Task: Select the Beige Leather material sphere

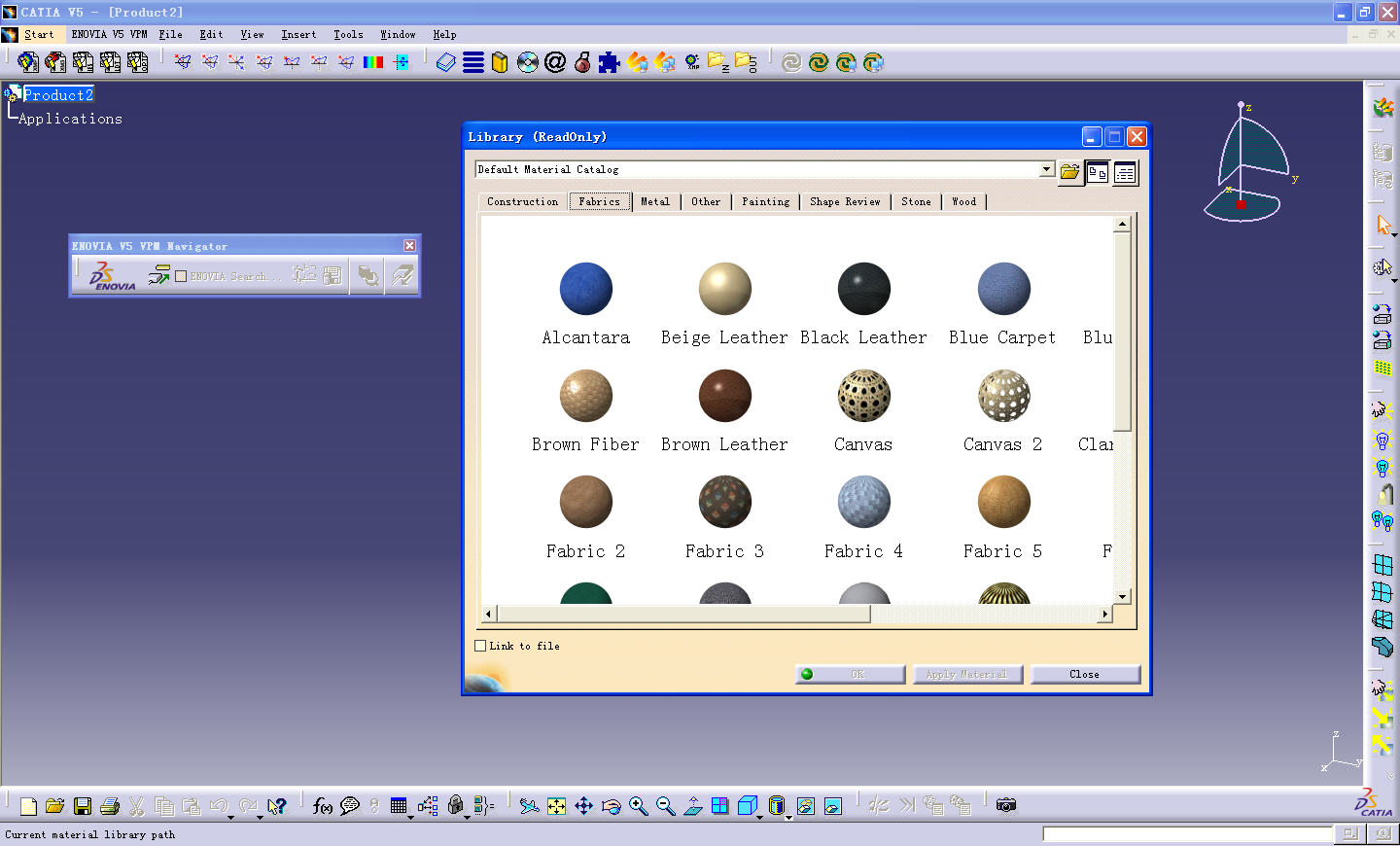Action: [x=725, y=289]
